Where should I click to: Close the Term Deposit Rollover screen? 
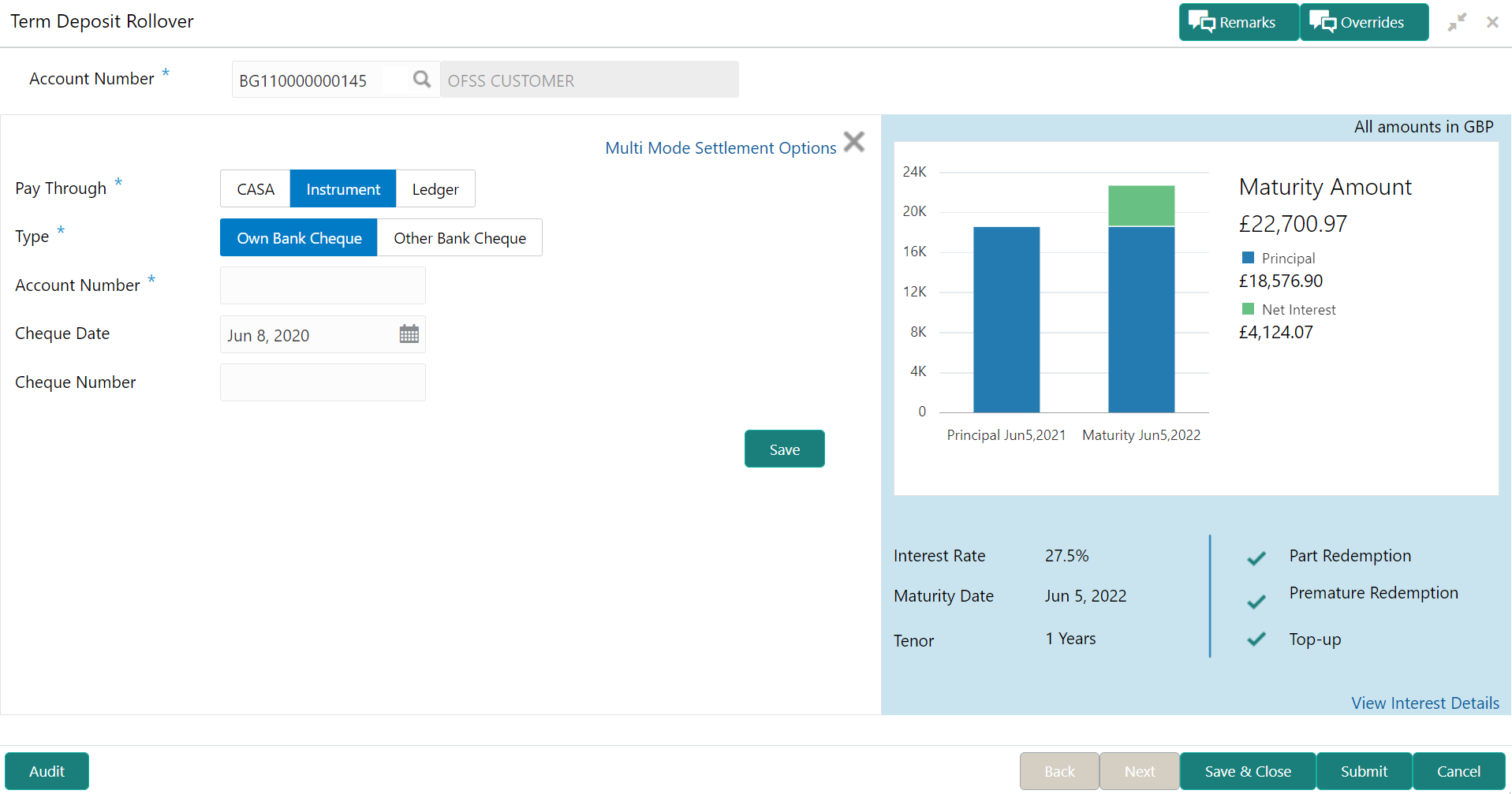coord(1492,22)
